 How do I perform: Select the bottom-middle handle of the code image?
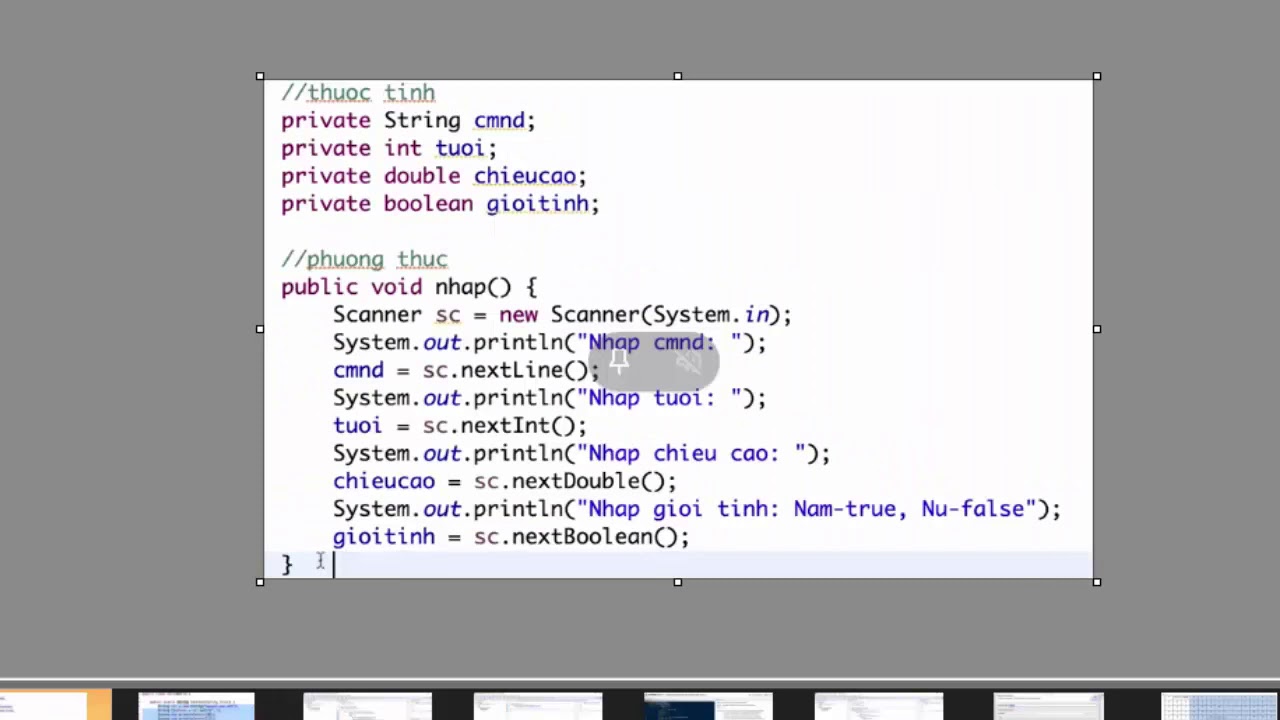coord(678,581)
